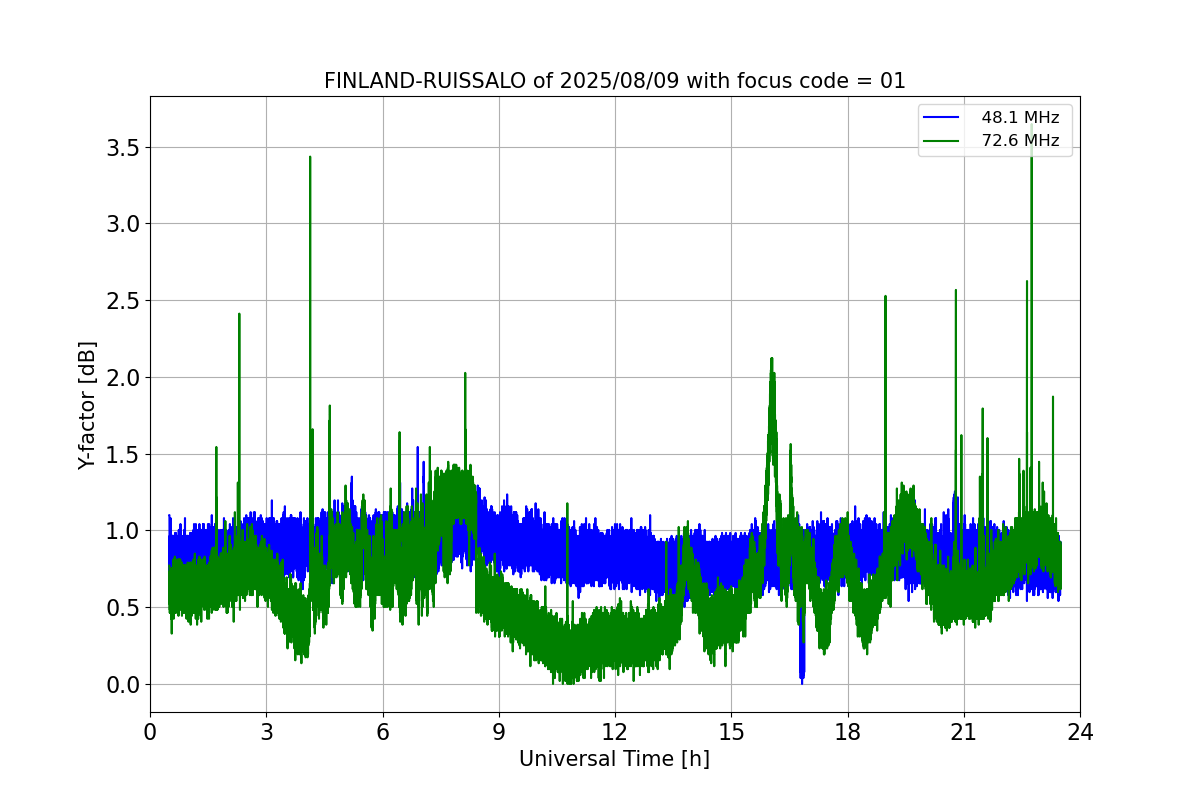Click x-axis tick label 0
Screen dimensions: 1200x800
tap(150, 732)
